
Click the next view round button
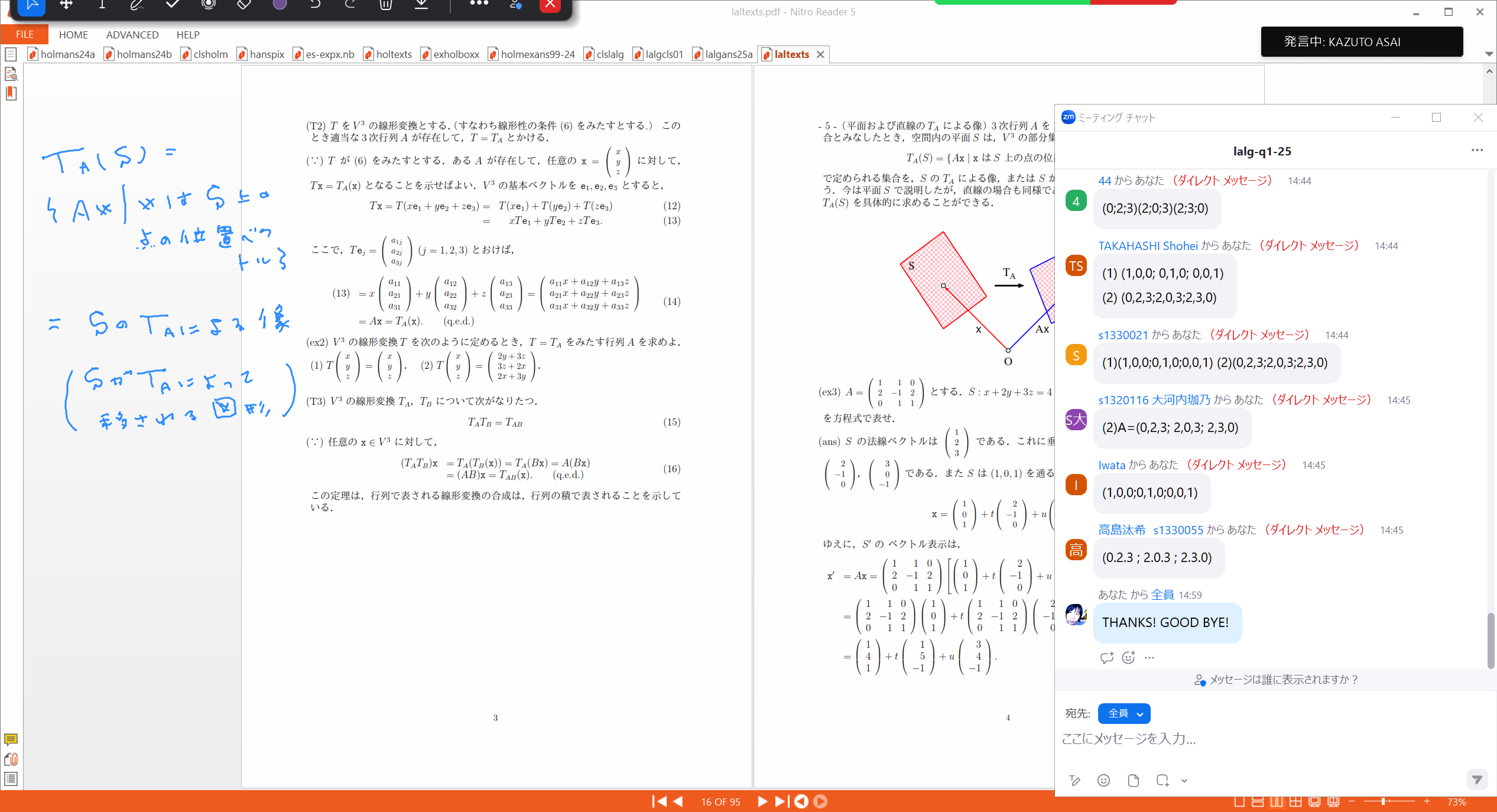(820, 801)
